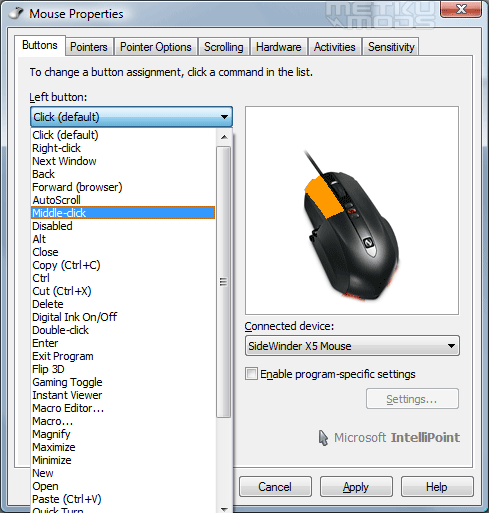Click the list scrollbar down arrow
The image size is (489, 513).
click(x=224, y=509)
